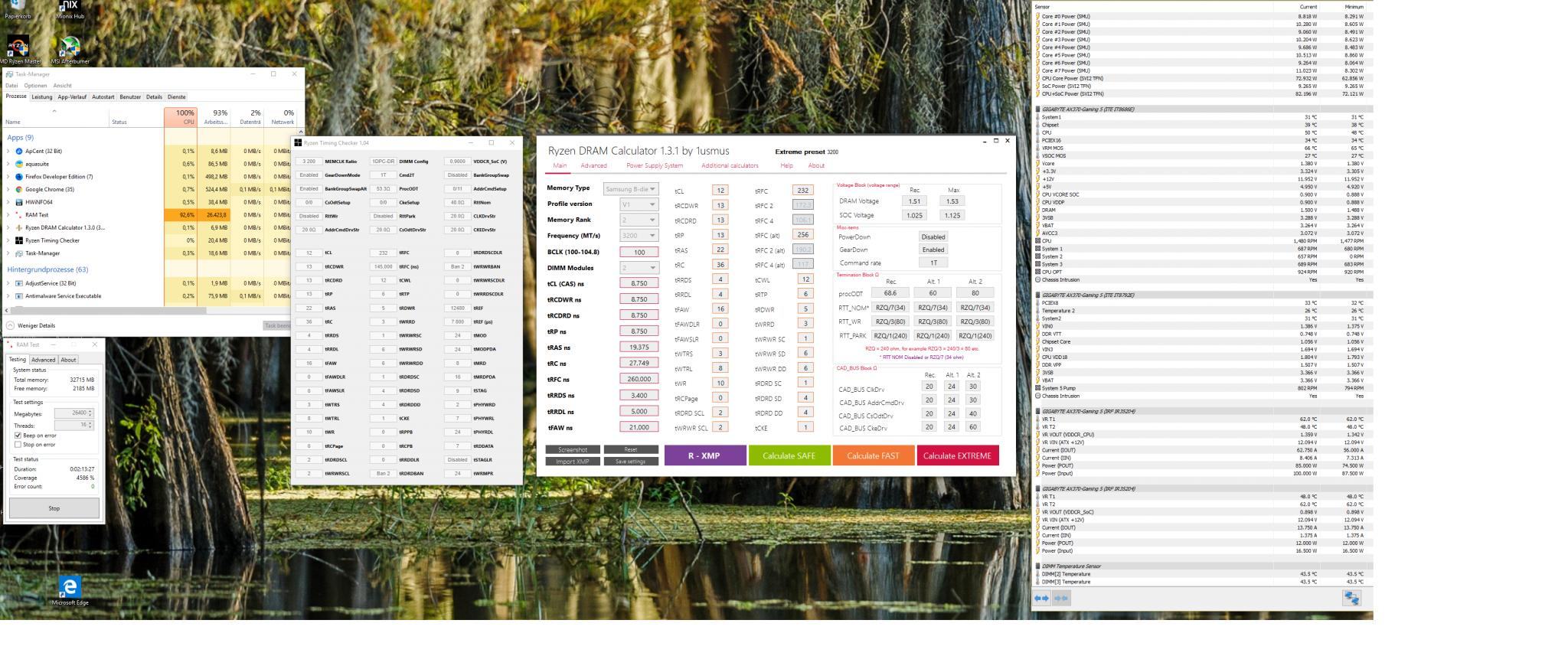Open the Optionen menu in Task-Manager
This screenshot has height=656, width=1568.
[35, 86]
